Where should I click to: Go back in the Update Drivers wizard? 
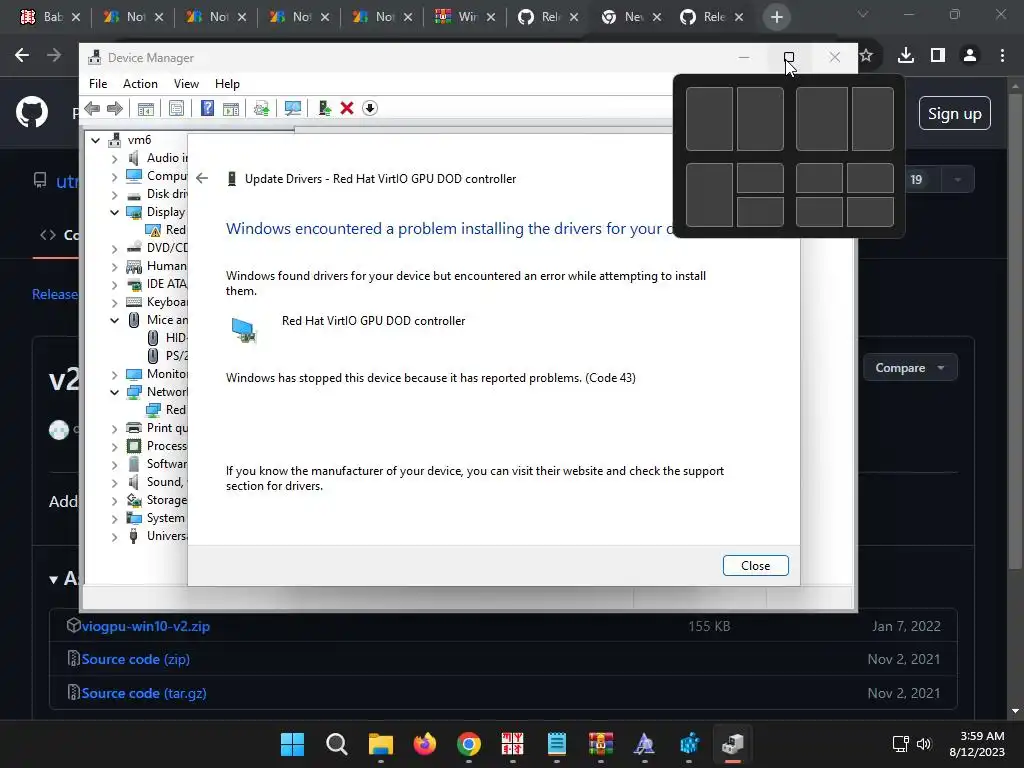(202, 178)
